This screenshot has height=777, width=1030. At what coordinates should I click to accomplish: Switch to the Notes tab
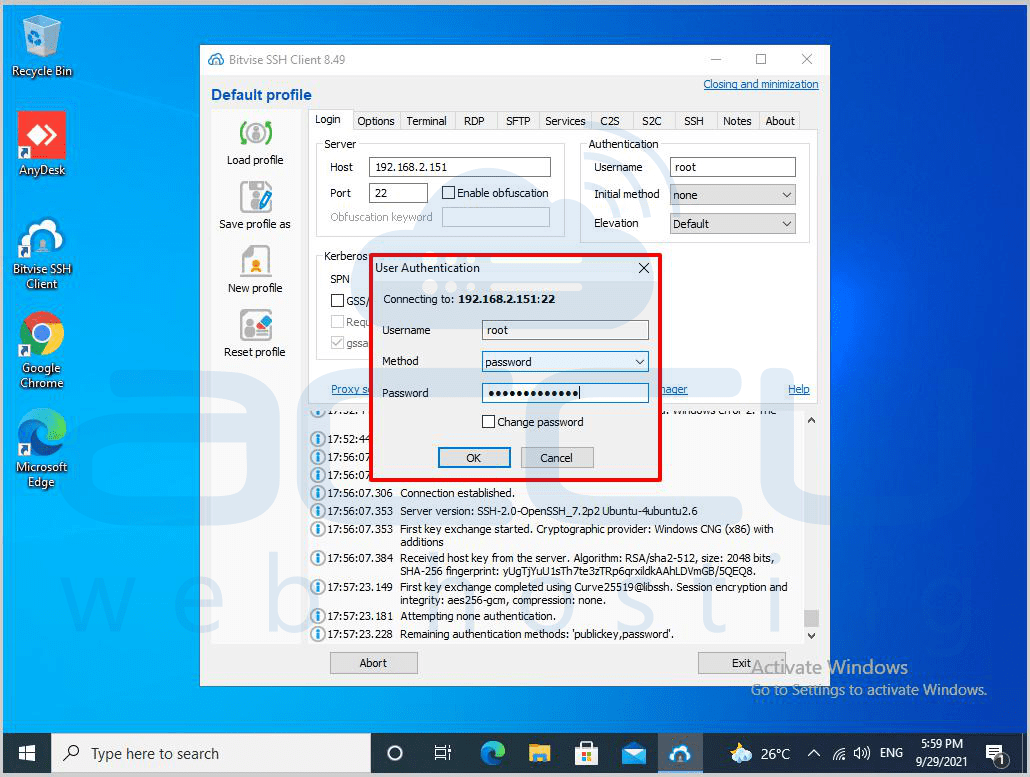tap(737, 121)
